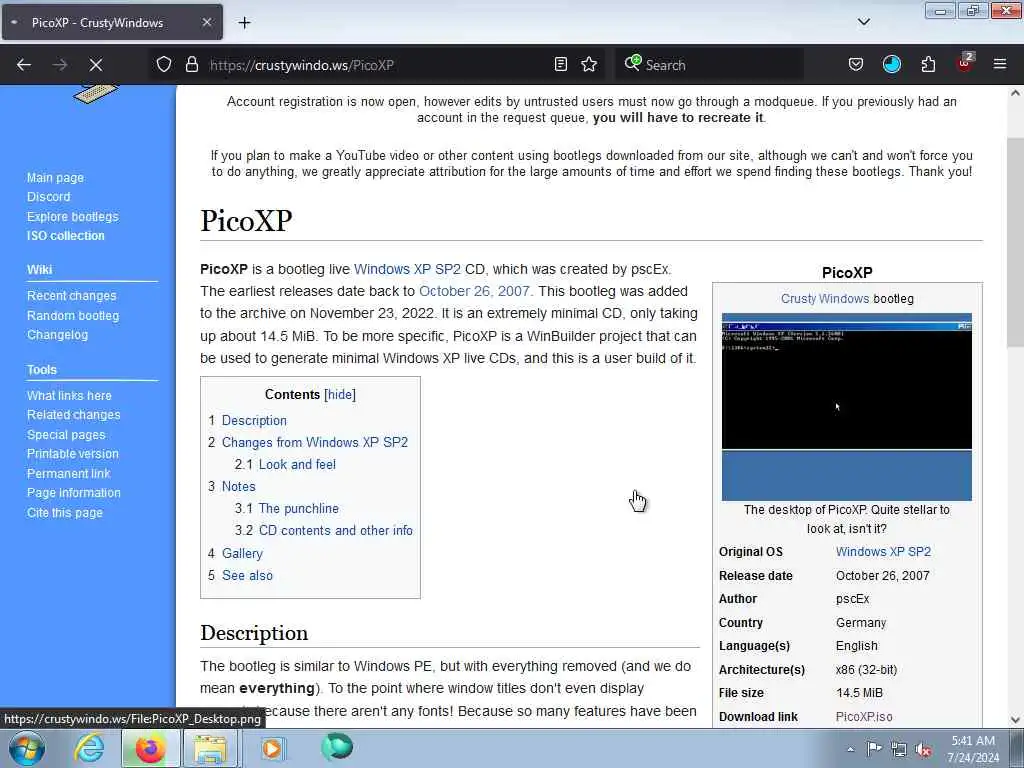This screenshot has width=1024, height=768.
Task: Stop loading the page
Action: coord(96,65)
